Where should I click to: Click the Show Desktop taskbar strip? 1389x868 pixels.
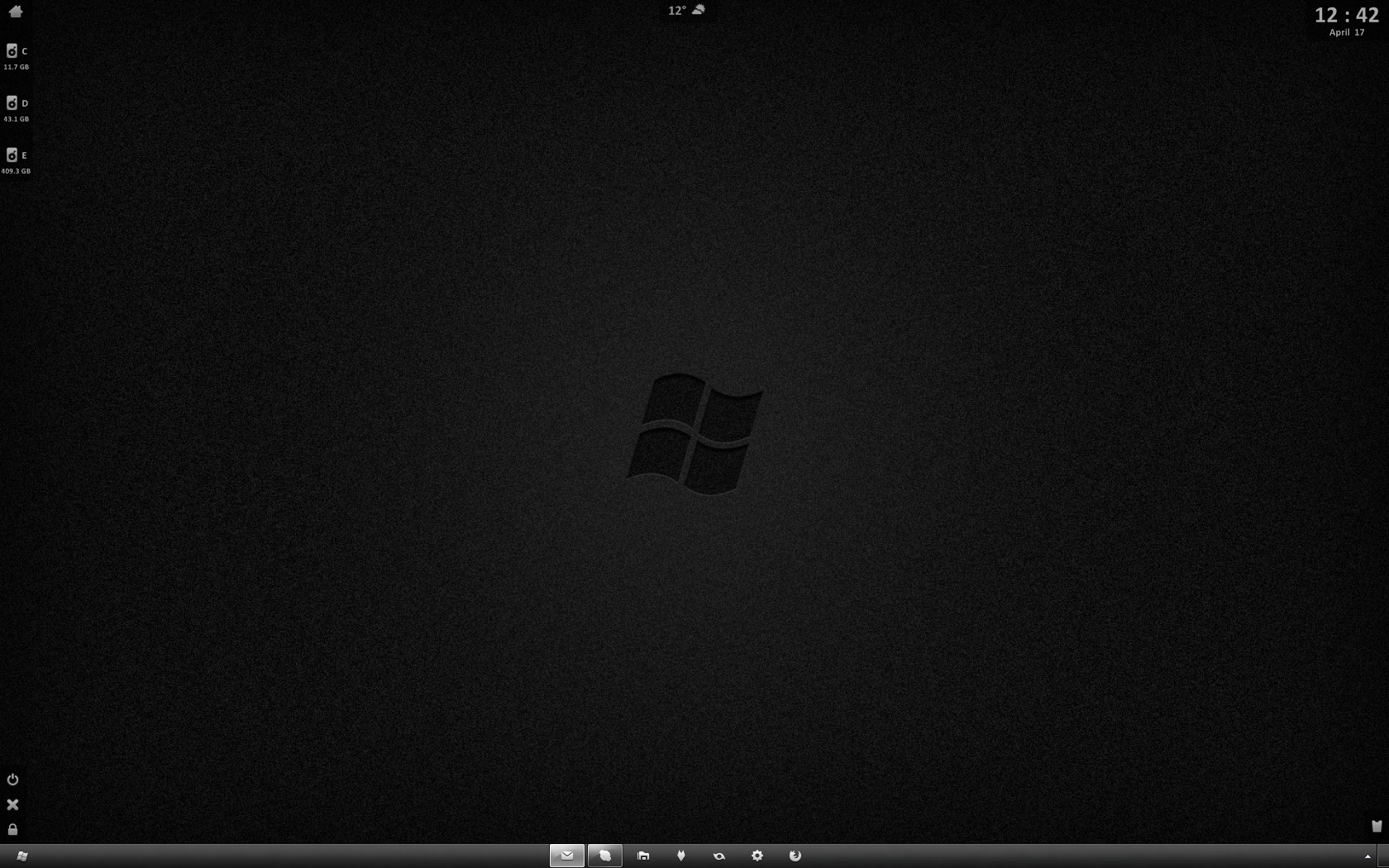[1383, 856]
